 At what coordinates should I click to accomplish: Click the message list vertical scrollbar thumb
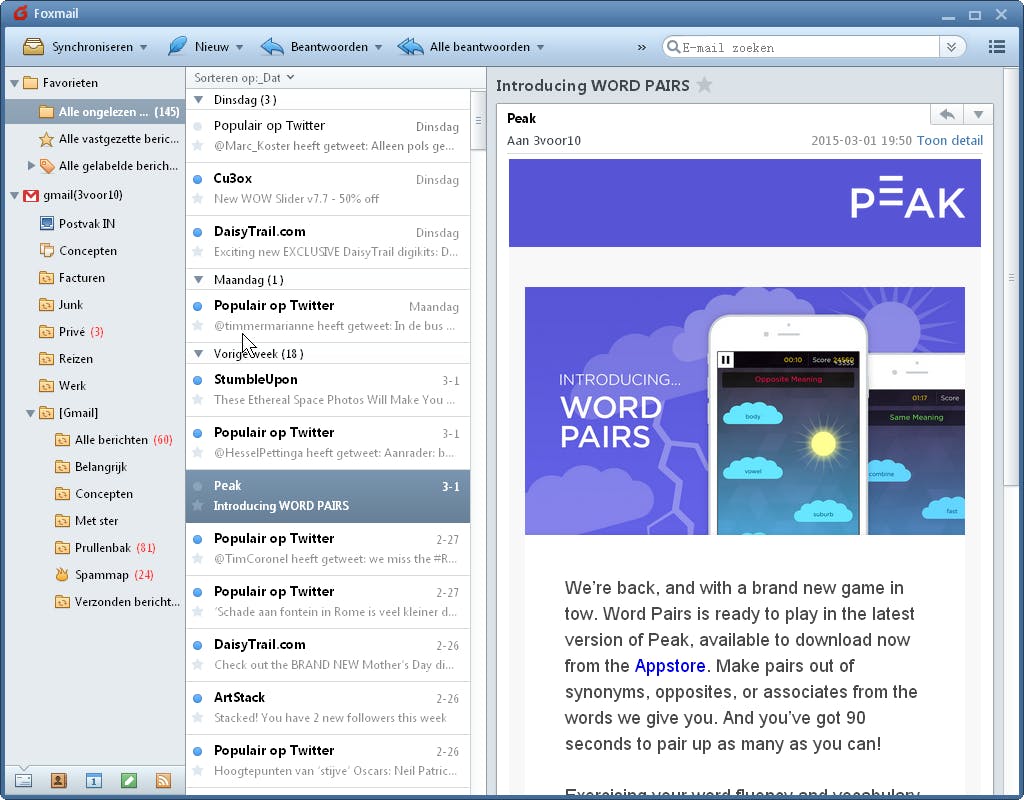pyautogui.click(x=478, y=121)
